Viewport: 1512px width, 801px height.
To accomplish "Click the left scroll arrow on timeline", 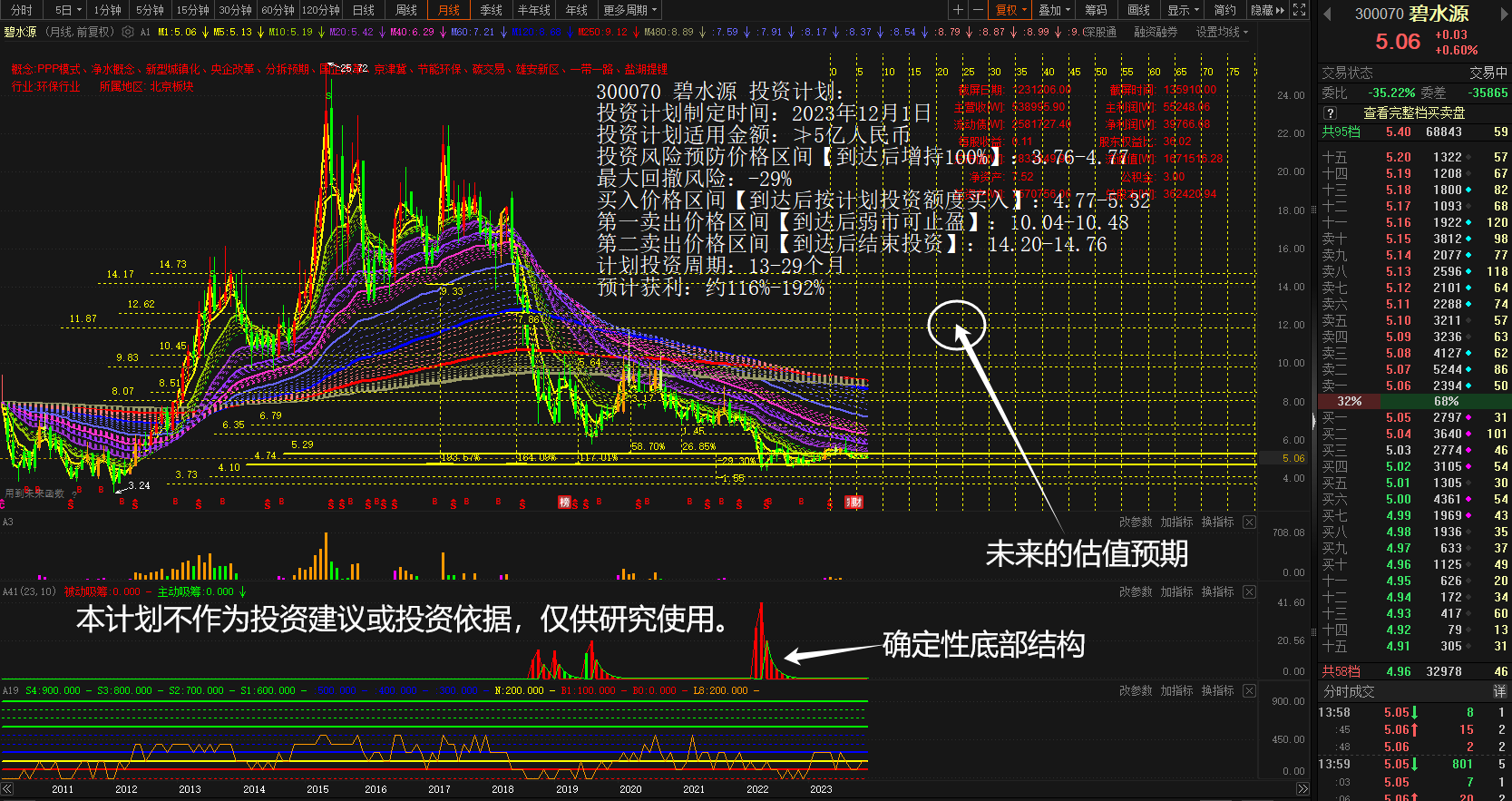I will click(6, 789).
